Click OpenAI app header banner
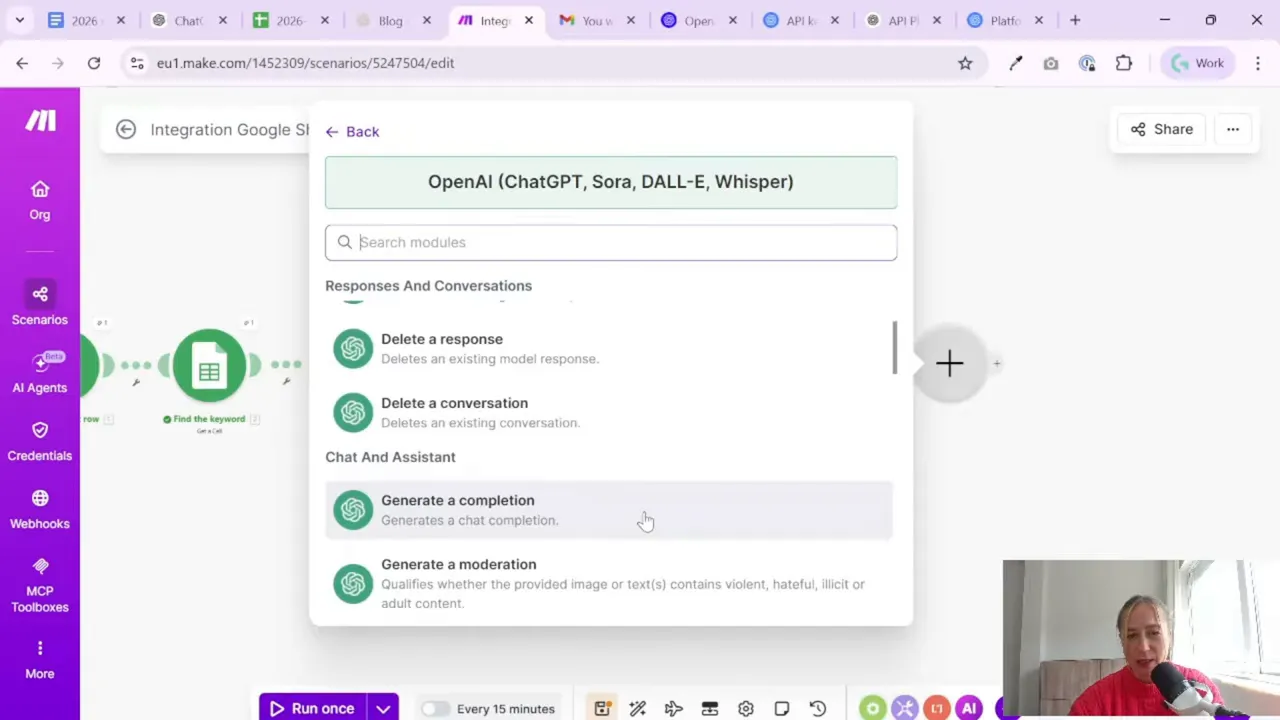 coord(611,182)
